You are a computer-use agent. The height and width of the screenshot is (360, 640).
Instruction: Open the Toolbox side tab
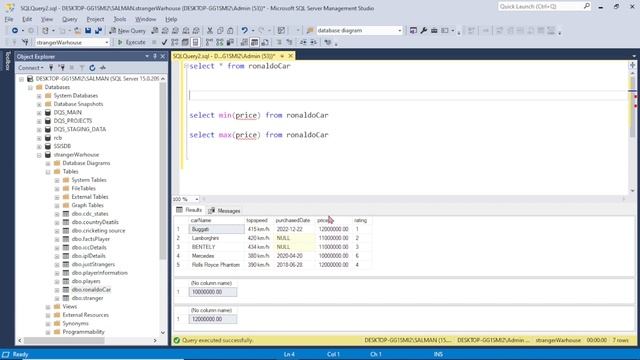(x=7, y=61)
